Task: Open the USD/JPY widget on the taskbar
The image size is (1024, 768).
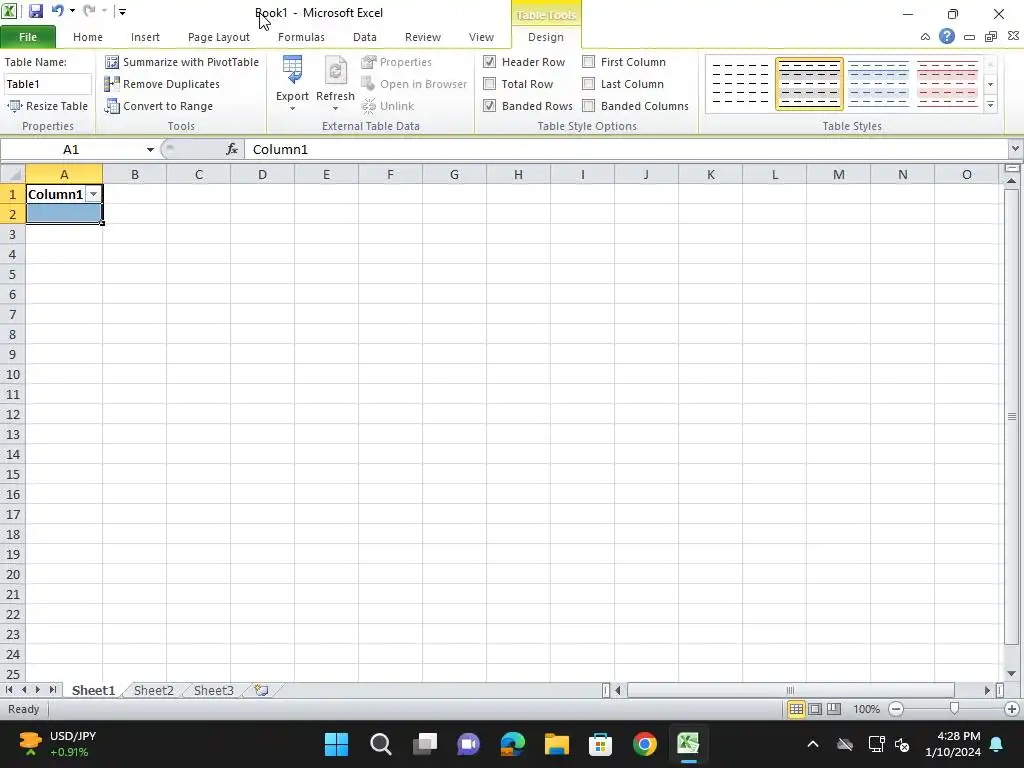Action: (x=57, y=744)
